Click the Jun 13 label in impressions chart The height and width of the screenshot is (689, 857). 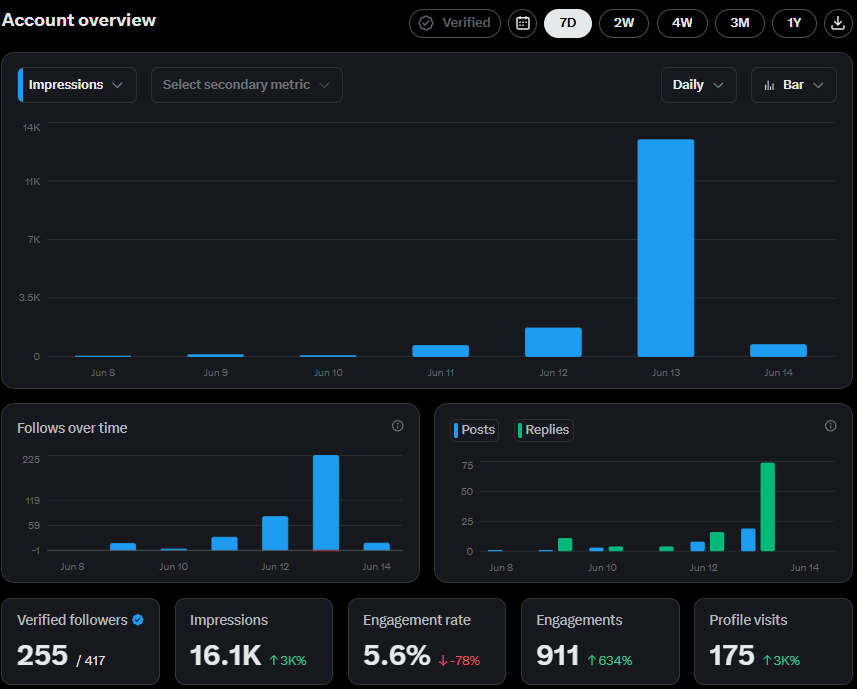(x=666, y=373)
